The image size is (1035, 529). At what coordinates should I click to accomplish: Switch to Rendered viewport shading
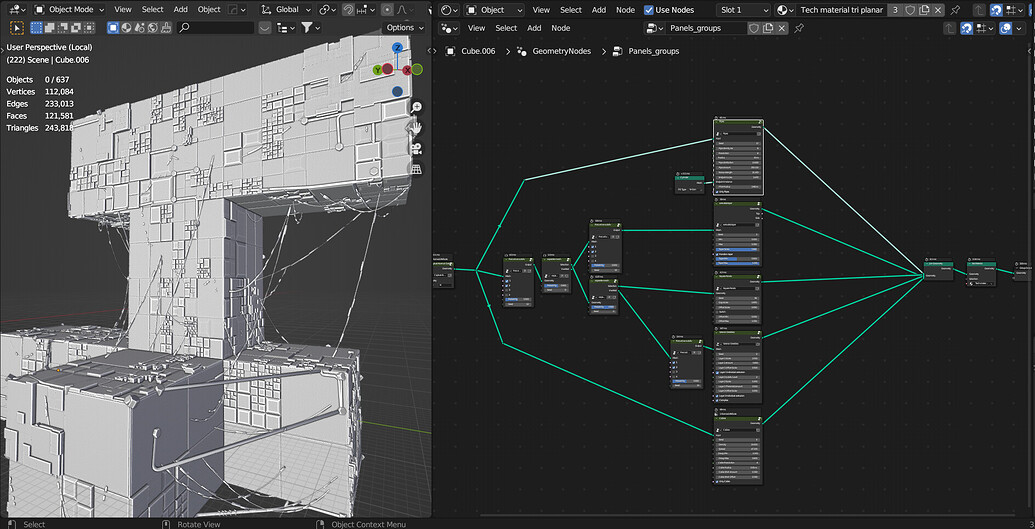(x=139, y=28)
